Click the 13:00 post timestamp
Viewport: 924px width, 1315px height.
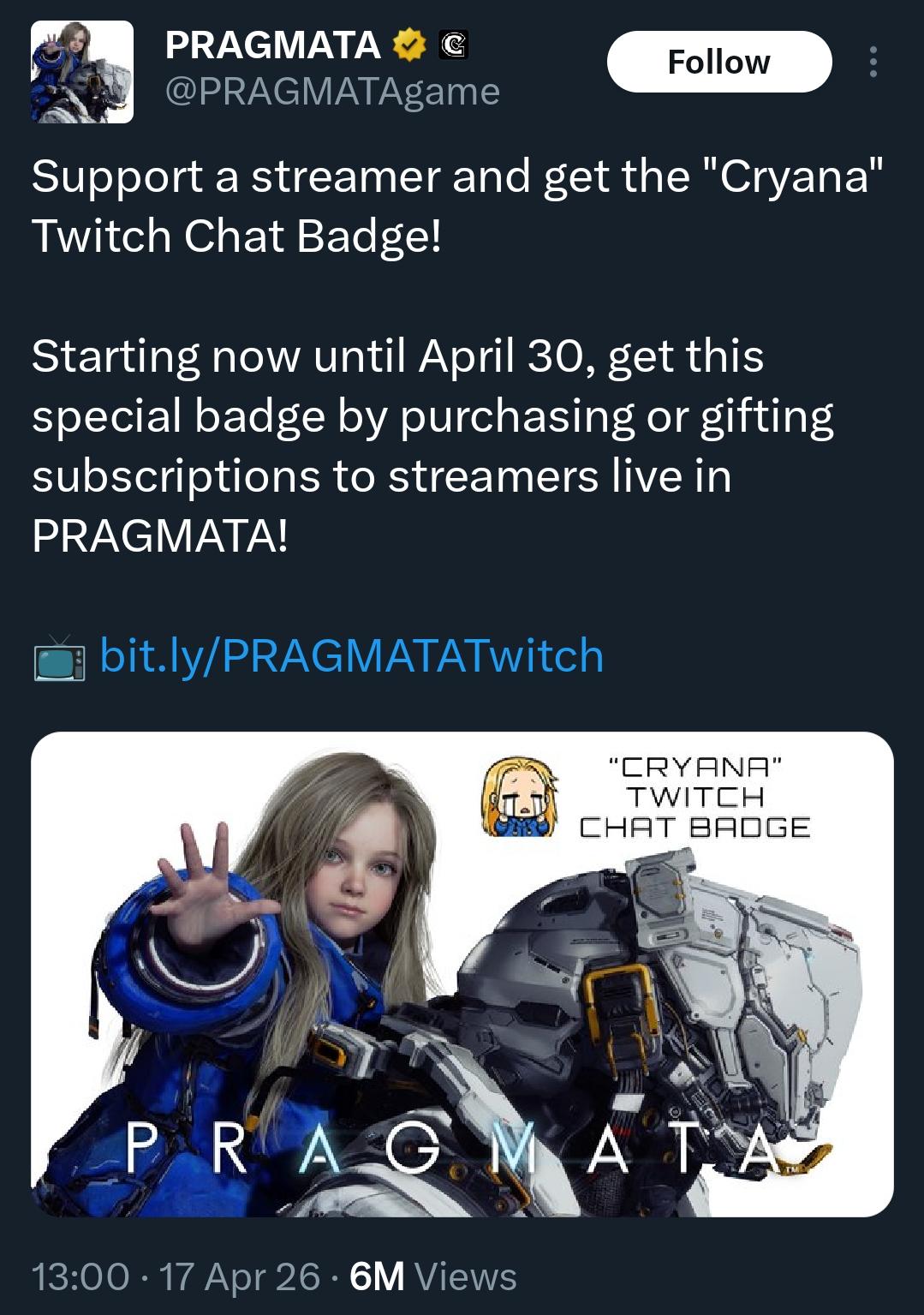(x=80, y=1276)
